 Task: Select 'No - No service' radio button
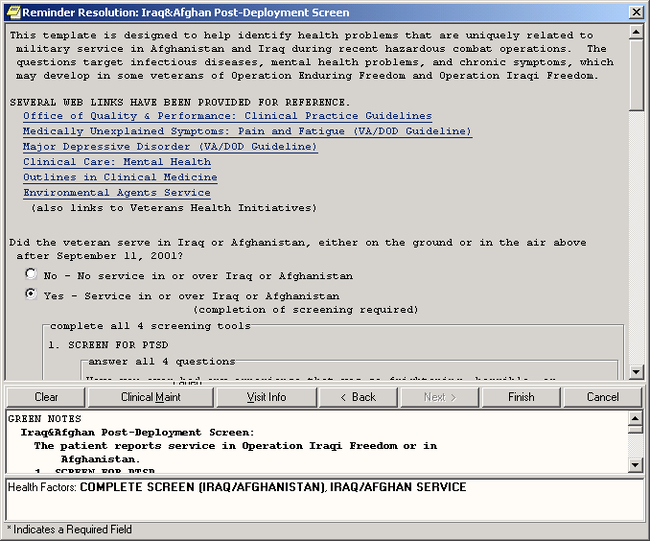(x=31, y=274)
